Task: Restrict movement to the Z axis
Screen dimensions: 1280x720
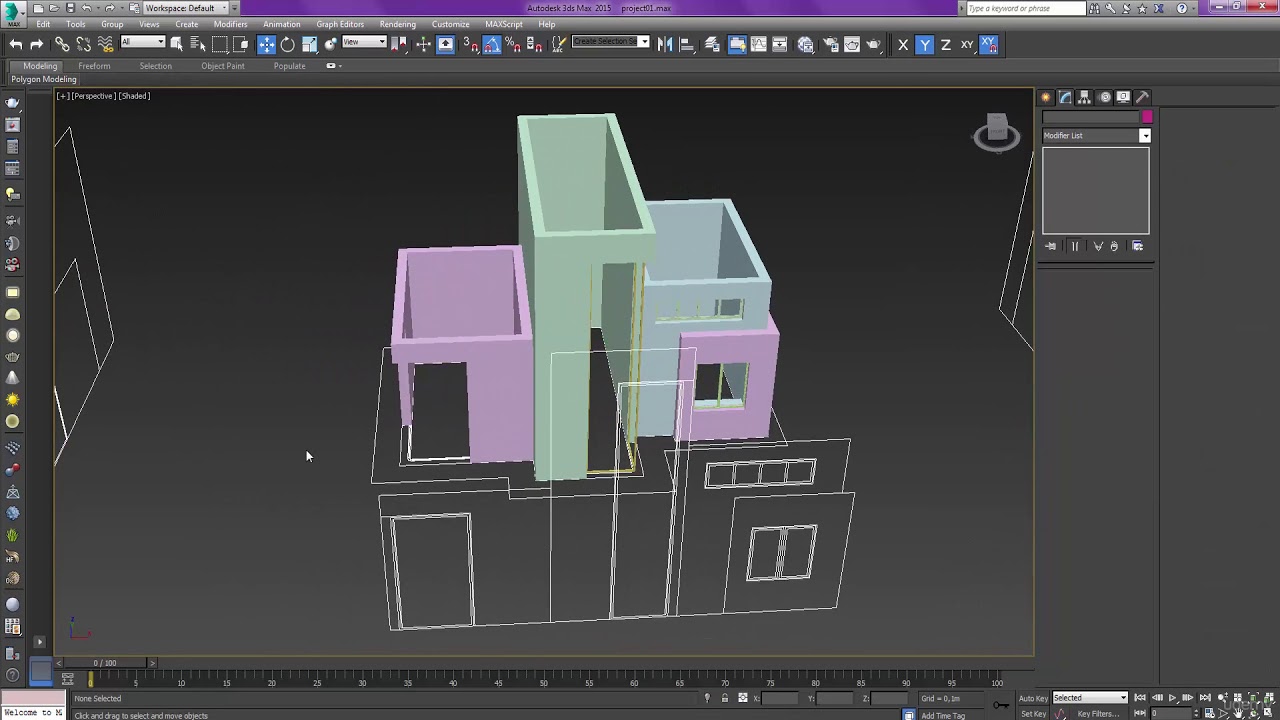Action: (945, 44)
